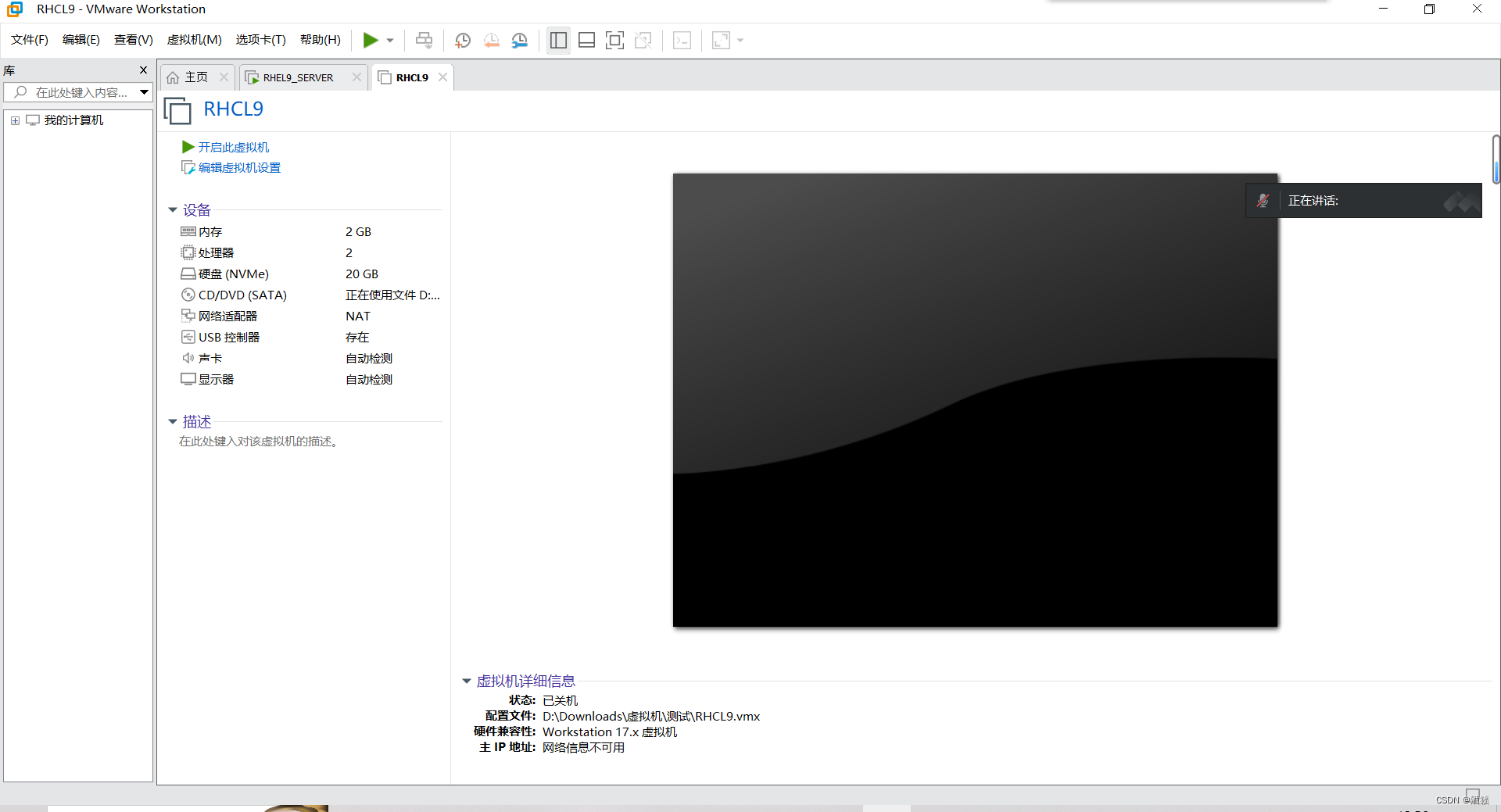
Task: Open the 文件(F) menu
Action: click(30, 40)
